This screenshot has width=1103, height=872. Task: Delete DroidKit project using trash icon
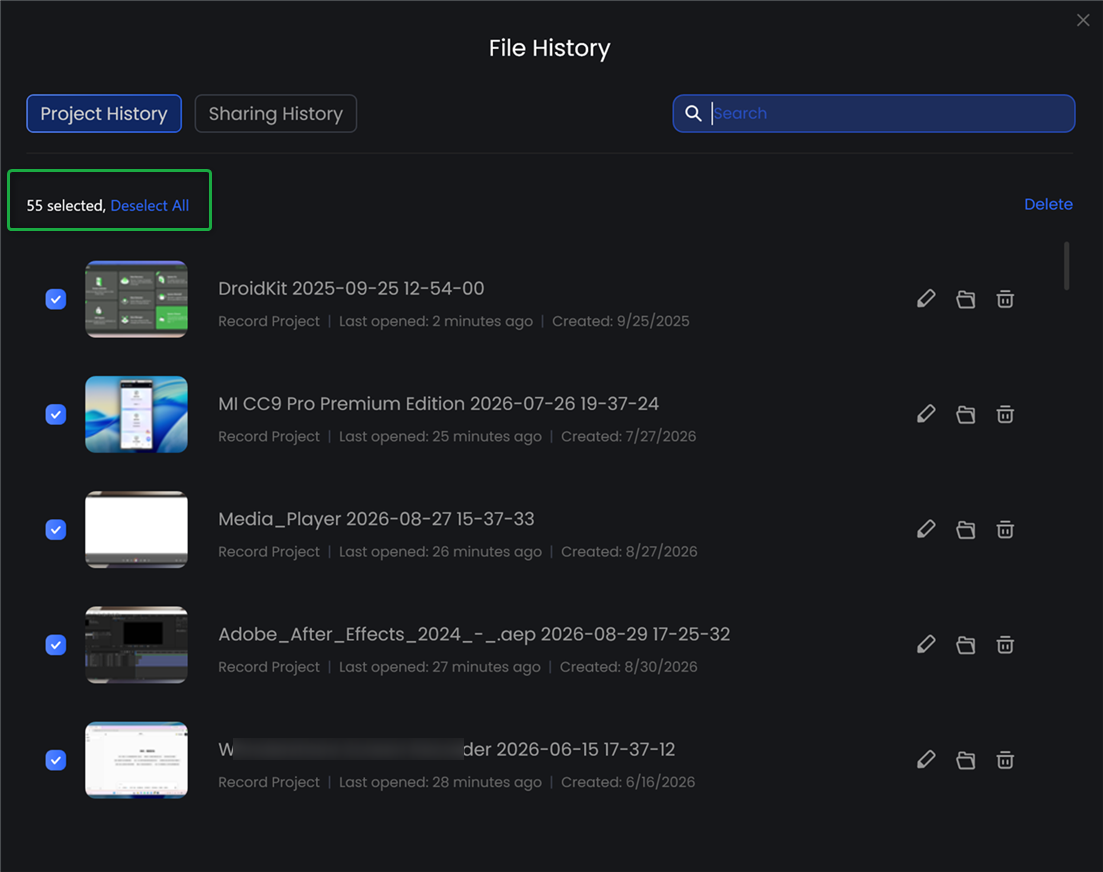pyautogui.click(x=1005, y=299)
